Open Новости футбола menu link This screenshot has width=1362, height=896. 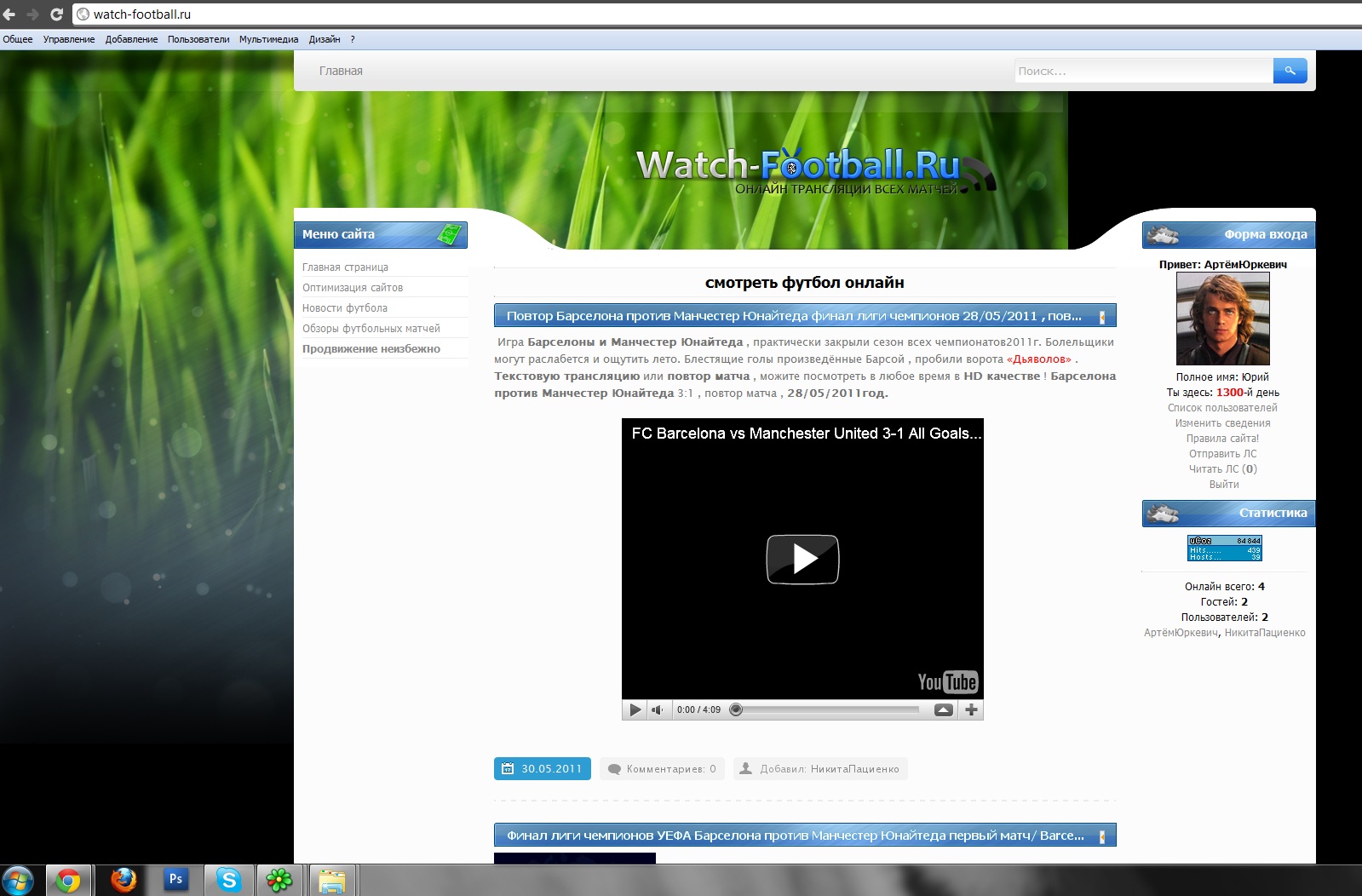pyautogui.click(x=345, y=308)
